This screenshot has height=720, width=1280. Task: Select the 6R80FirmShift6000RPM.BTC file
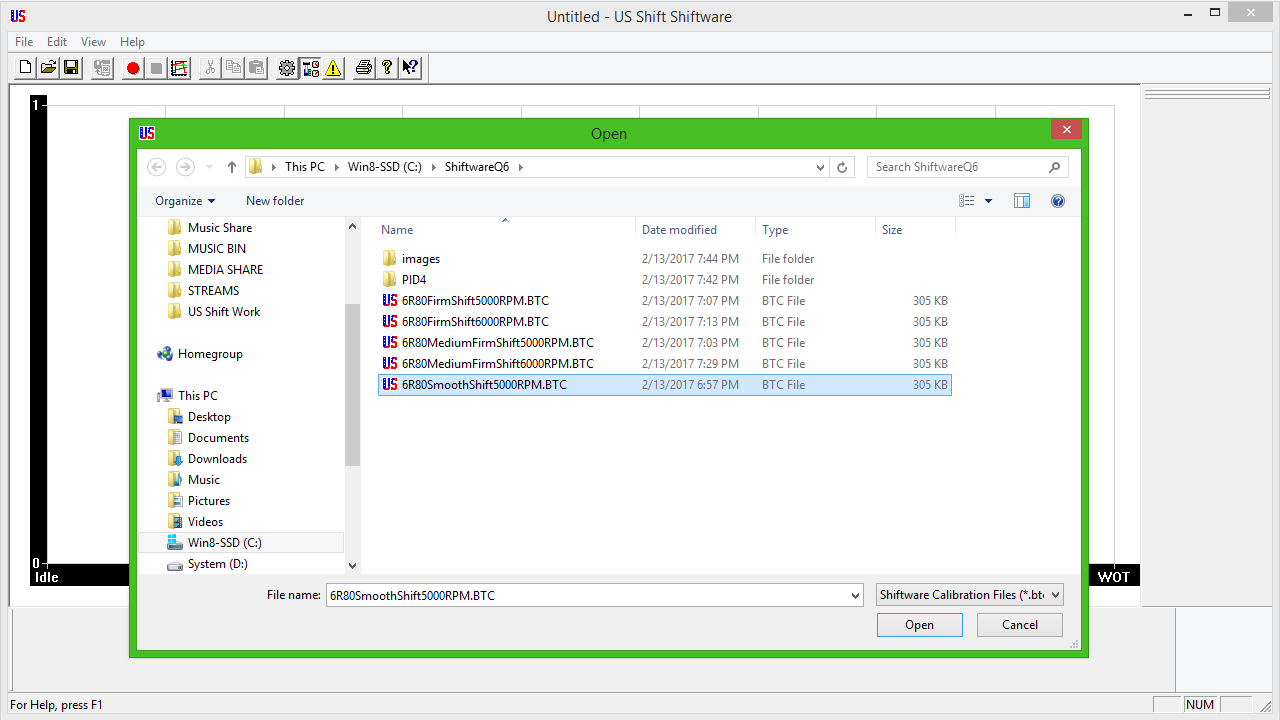point(475,322)
